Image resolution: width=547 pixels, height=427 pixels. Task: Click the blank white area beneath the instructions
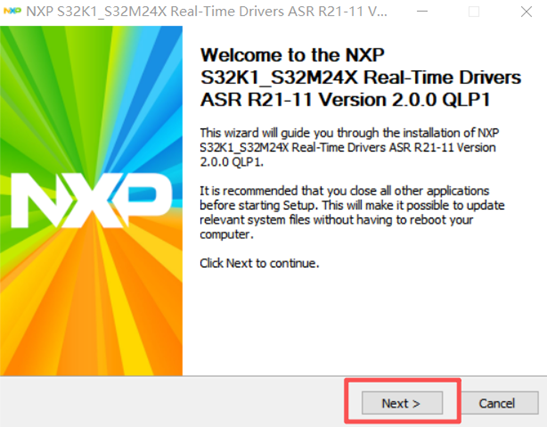point(363,321)
